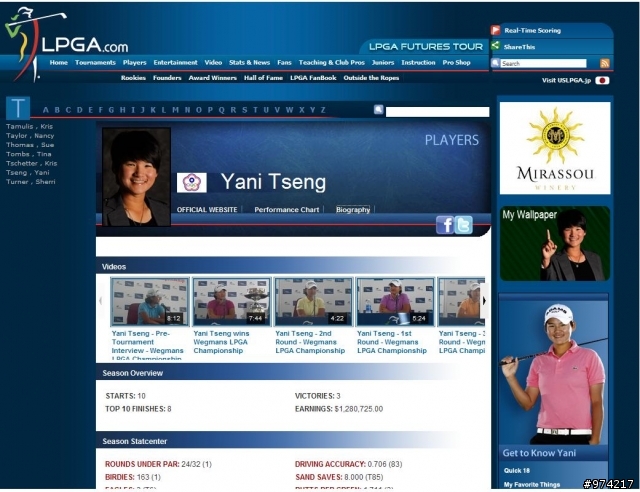Image resolution: width=640 pixels, height=492 pixels.
Task: Open LPGA FanBook link
Action: point(313,78)
